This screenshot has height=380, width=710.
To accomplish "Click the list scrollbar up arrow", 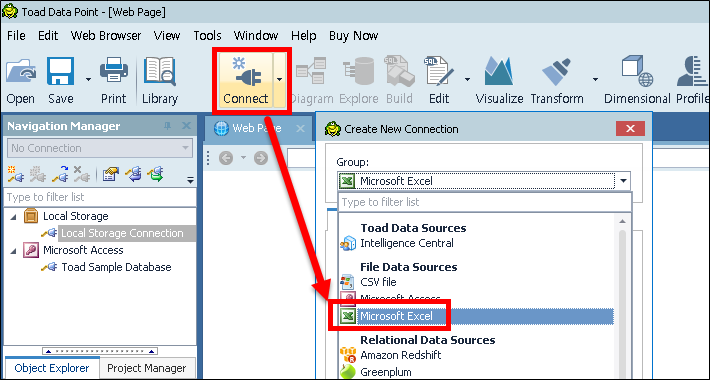I will click(622, 221).
